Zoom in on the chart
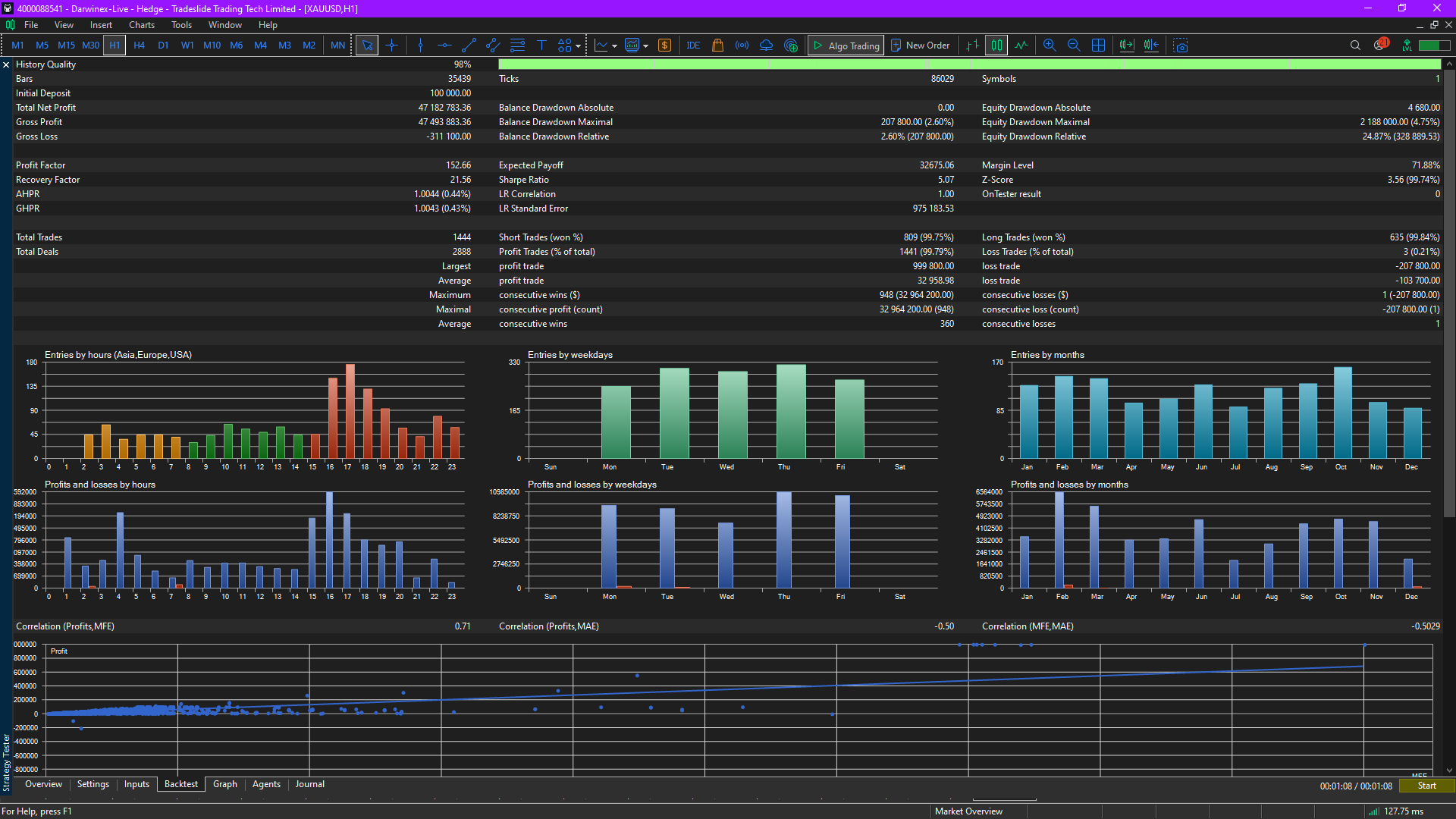This screenshot has width=1456, height=819. 1050,45
